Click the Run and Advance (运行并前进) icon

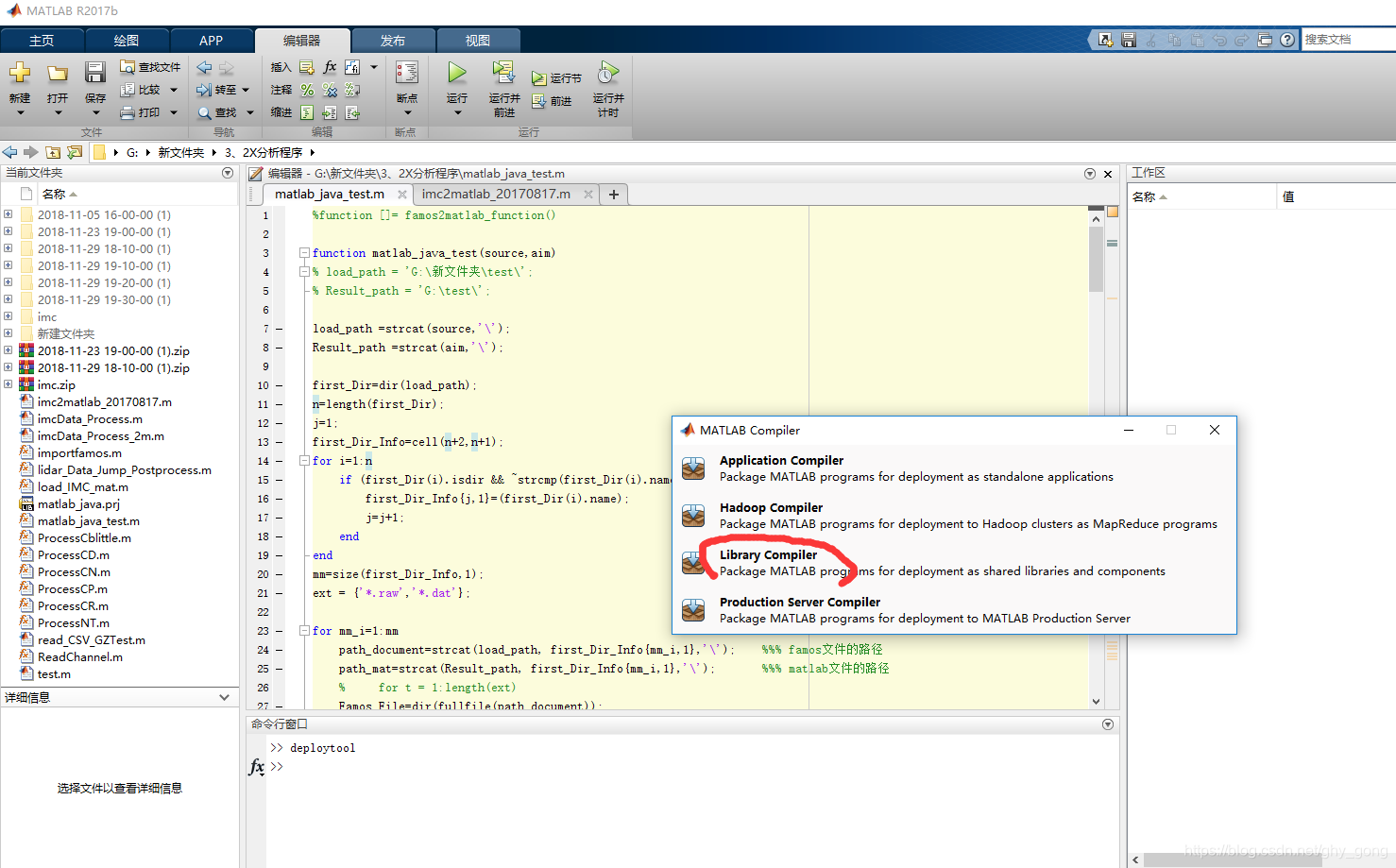[x=503, y=73]
